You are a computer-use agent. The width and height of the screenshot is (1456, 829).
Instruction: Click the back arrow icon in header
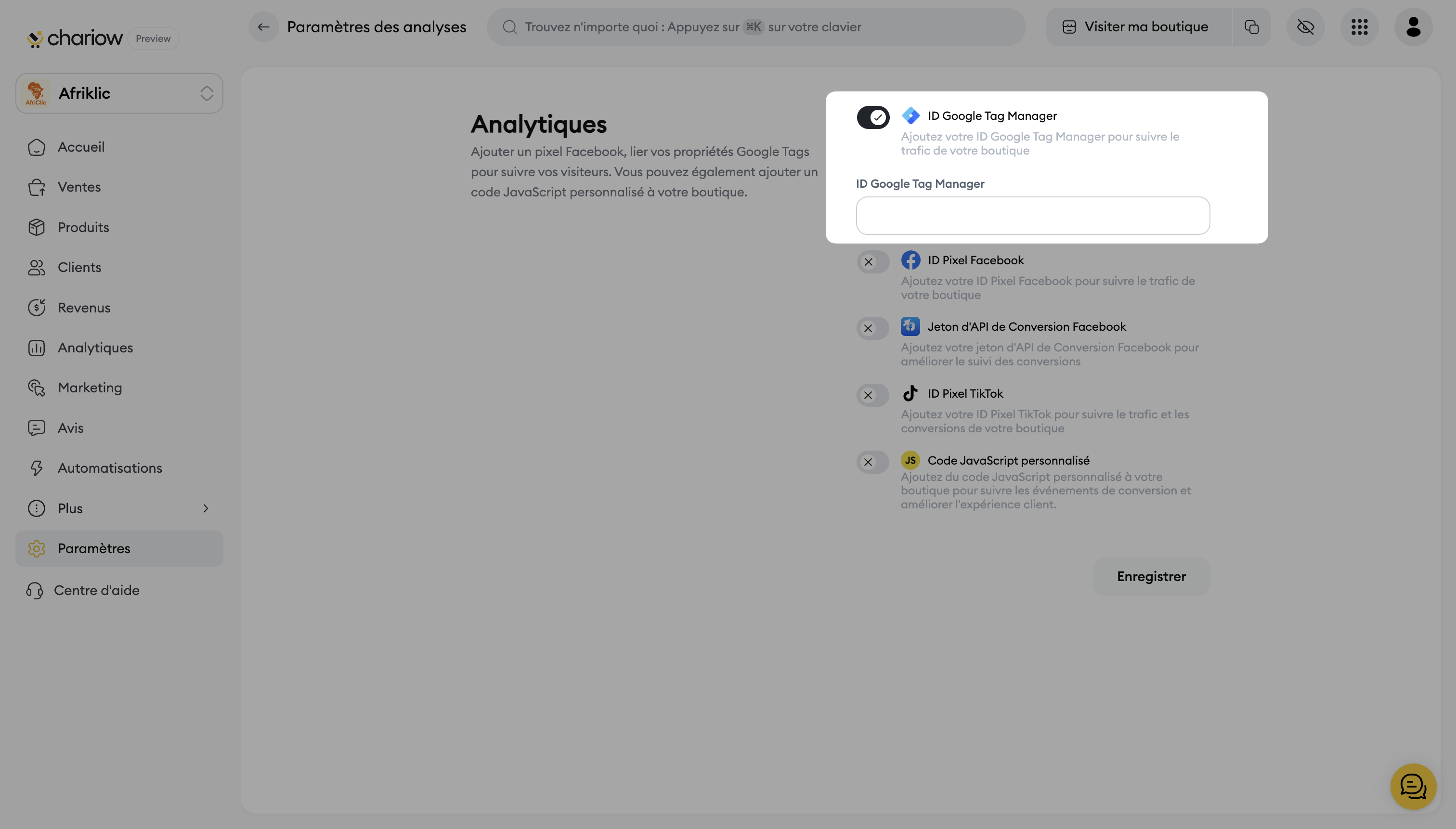pyautogui.click(x=263, y=27)
